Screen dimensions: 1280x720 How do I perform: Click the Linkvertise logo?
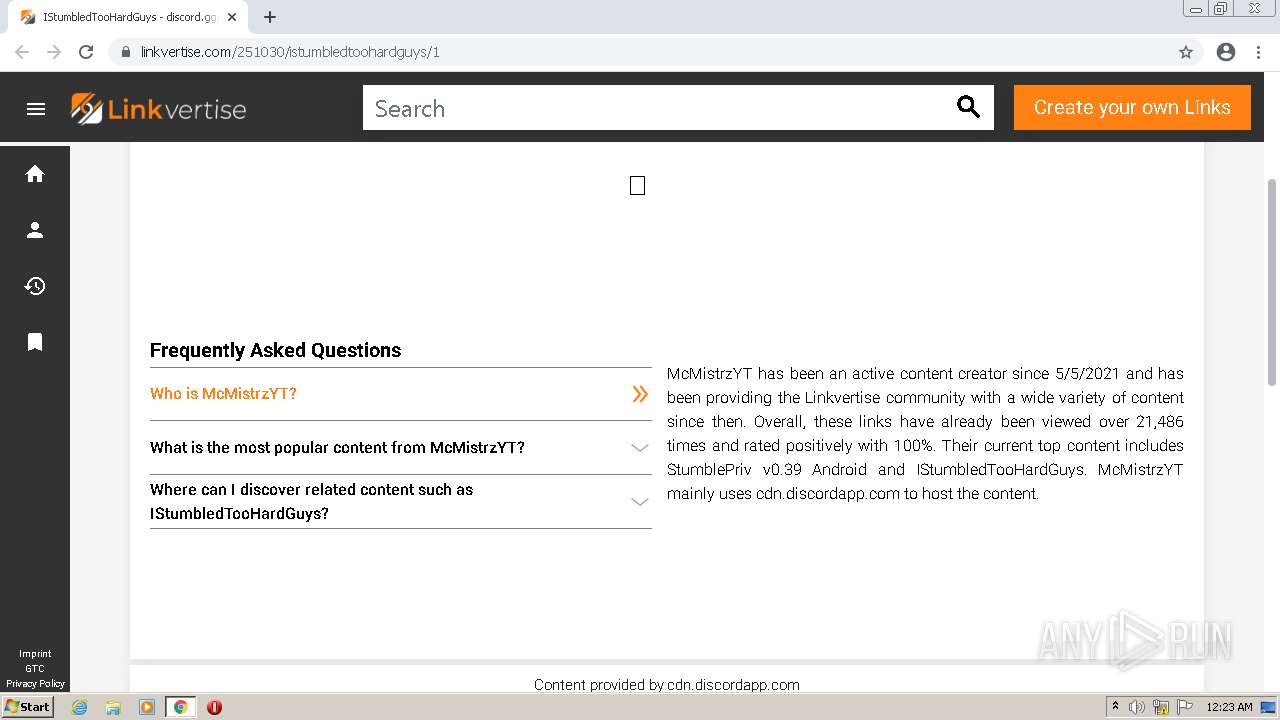click(158, 108)
